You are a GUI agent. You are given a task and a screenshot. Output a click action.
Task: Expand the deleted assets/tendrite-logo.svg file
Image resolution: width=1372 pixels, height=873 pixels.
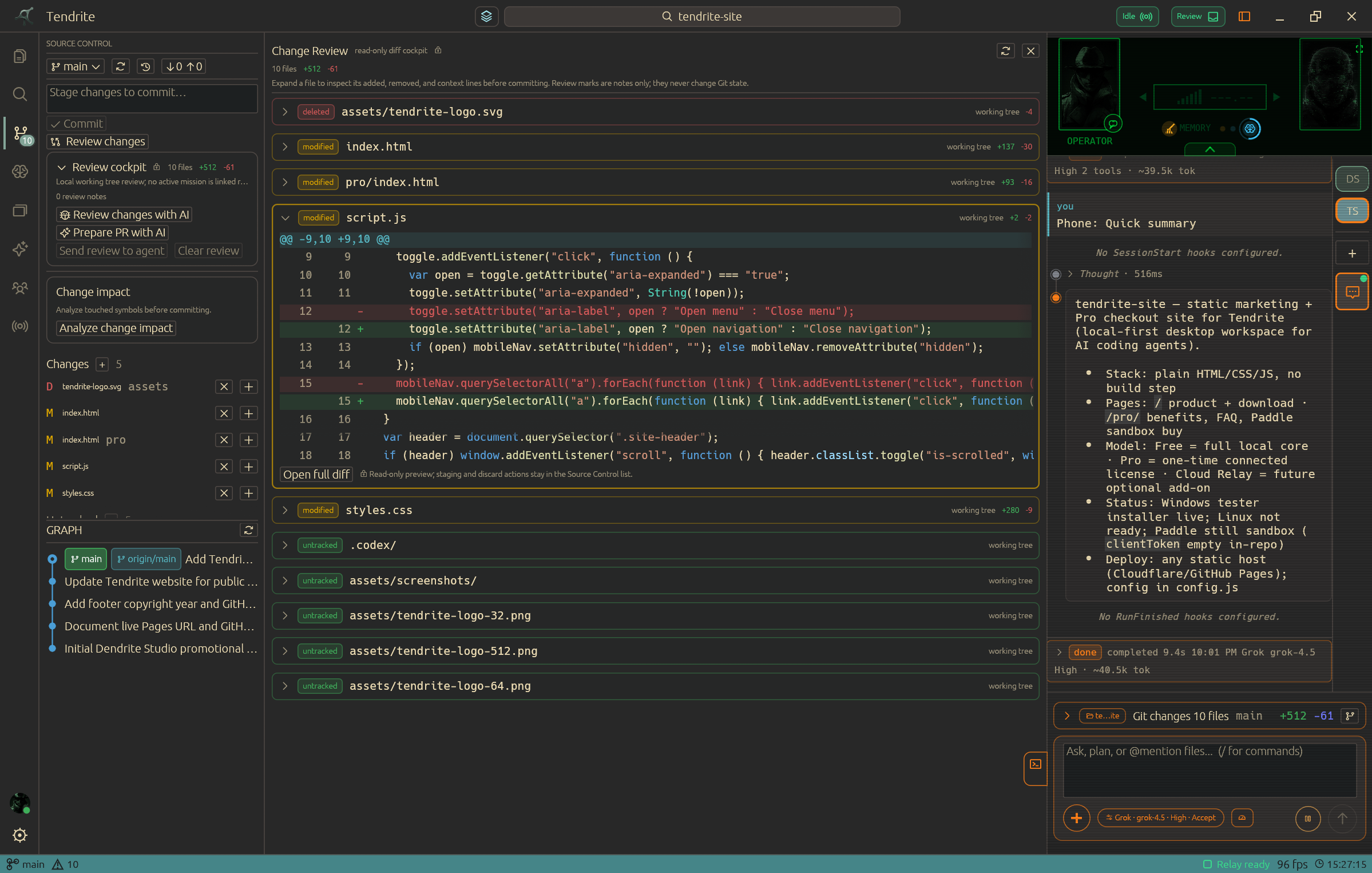[284, 112]
